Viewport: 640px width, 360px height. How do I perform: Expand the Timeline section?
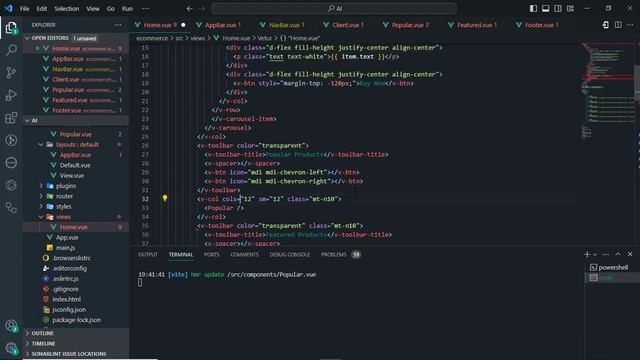pos(77,343)
